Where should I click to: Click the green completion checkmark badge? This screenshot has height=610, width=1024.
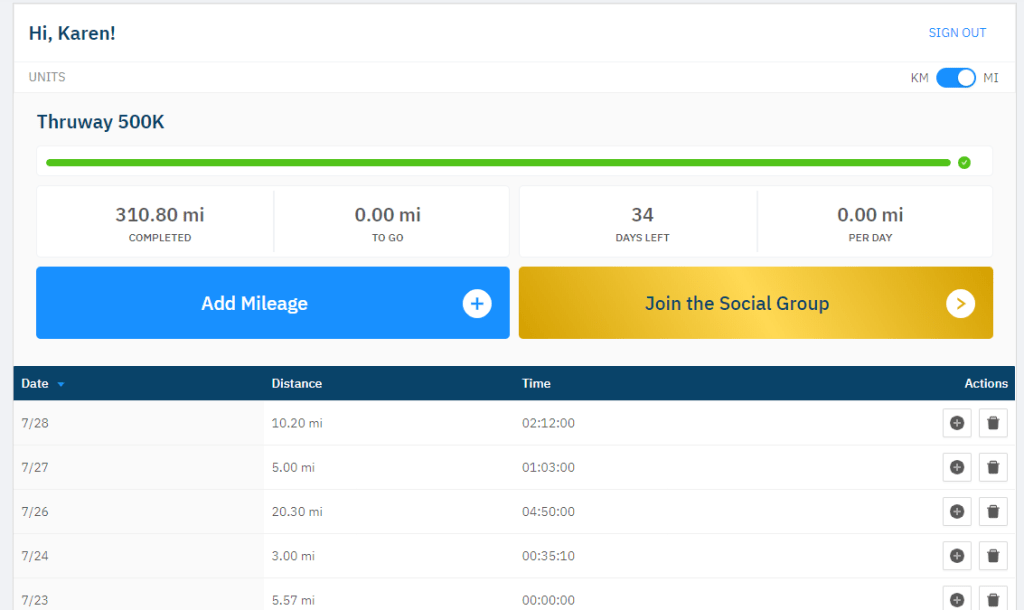pos(964,162)
